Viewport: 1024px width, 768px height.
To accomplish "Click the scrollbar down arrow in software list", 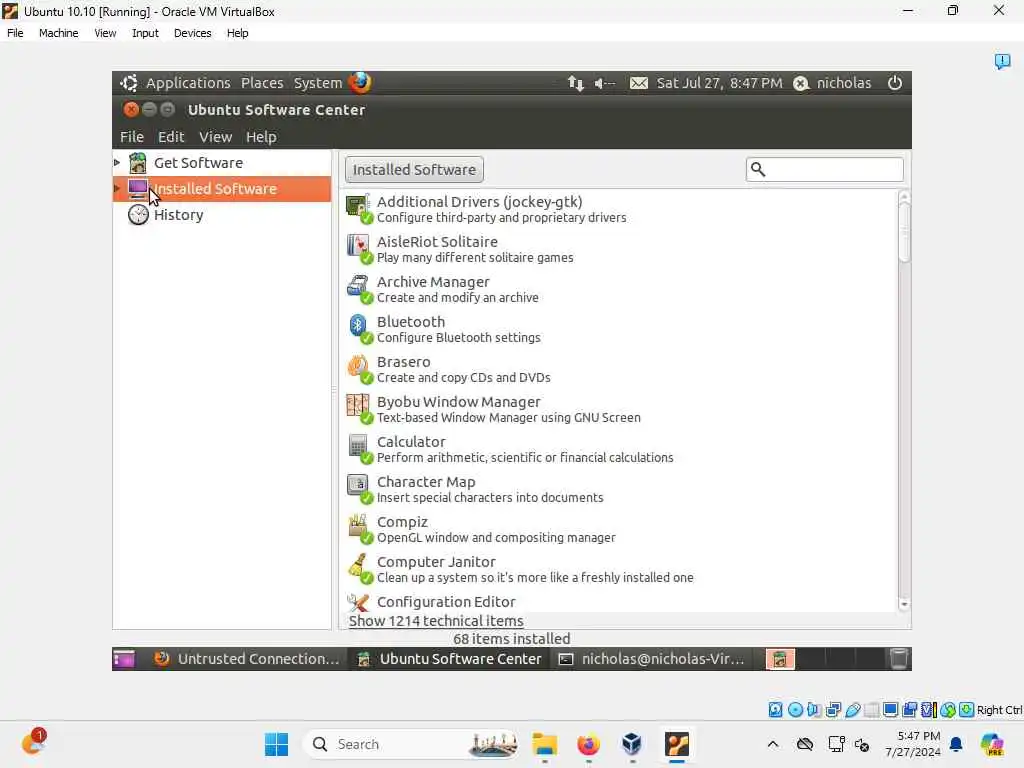I will tap(904, 605).
